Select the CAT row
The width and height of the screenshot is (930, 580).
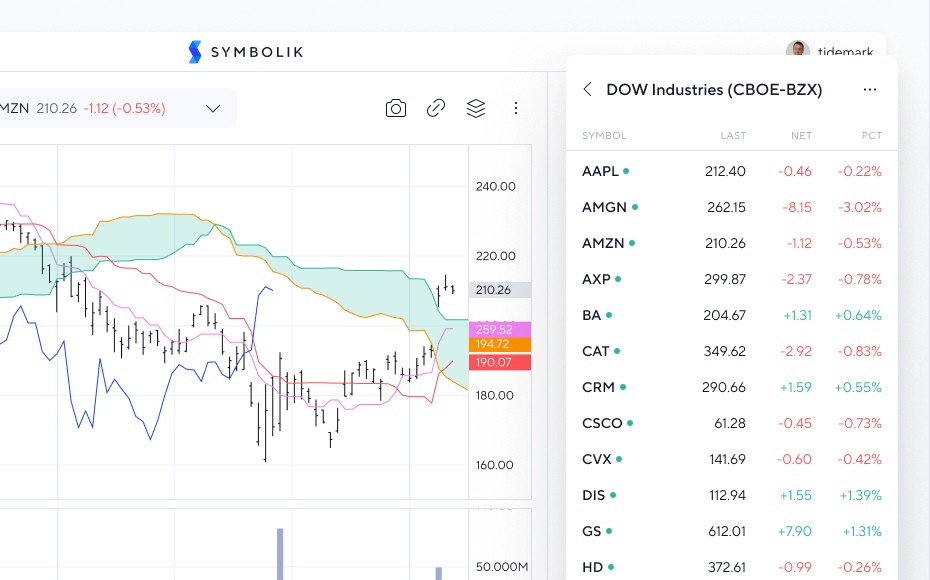point(732,351)
